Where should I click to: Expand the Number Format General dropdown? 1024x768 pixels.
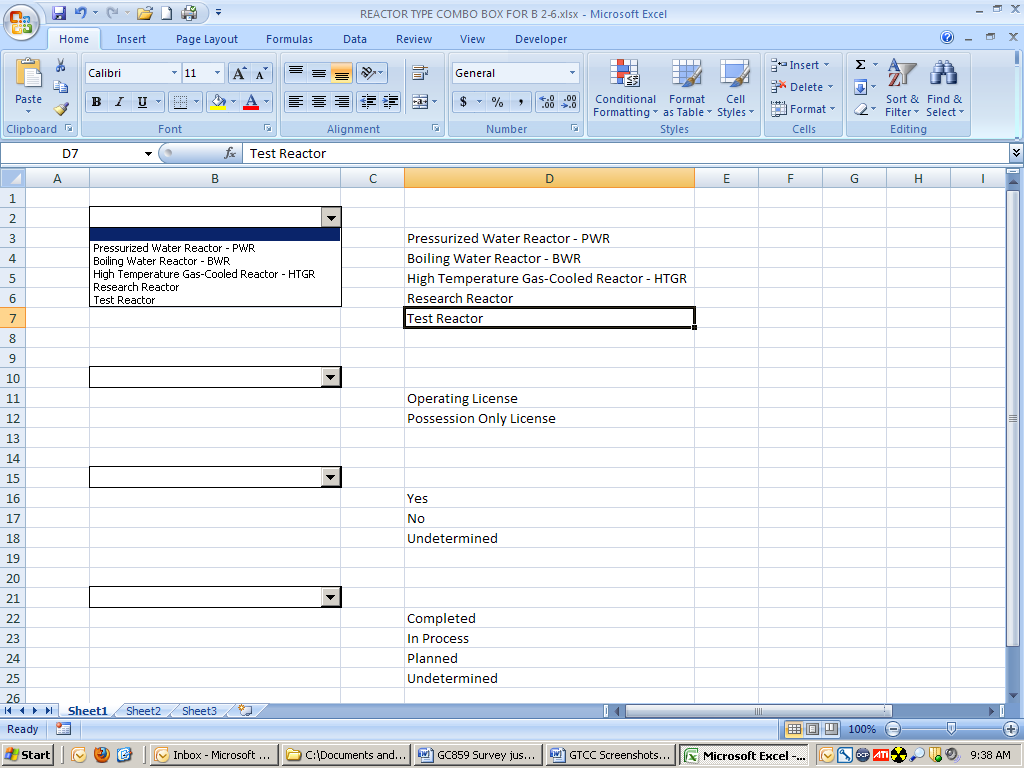pos(572,73)
